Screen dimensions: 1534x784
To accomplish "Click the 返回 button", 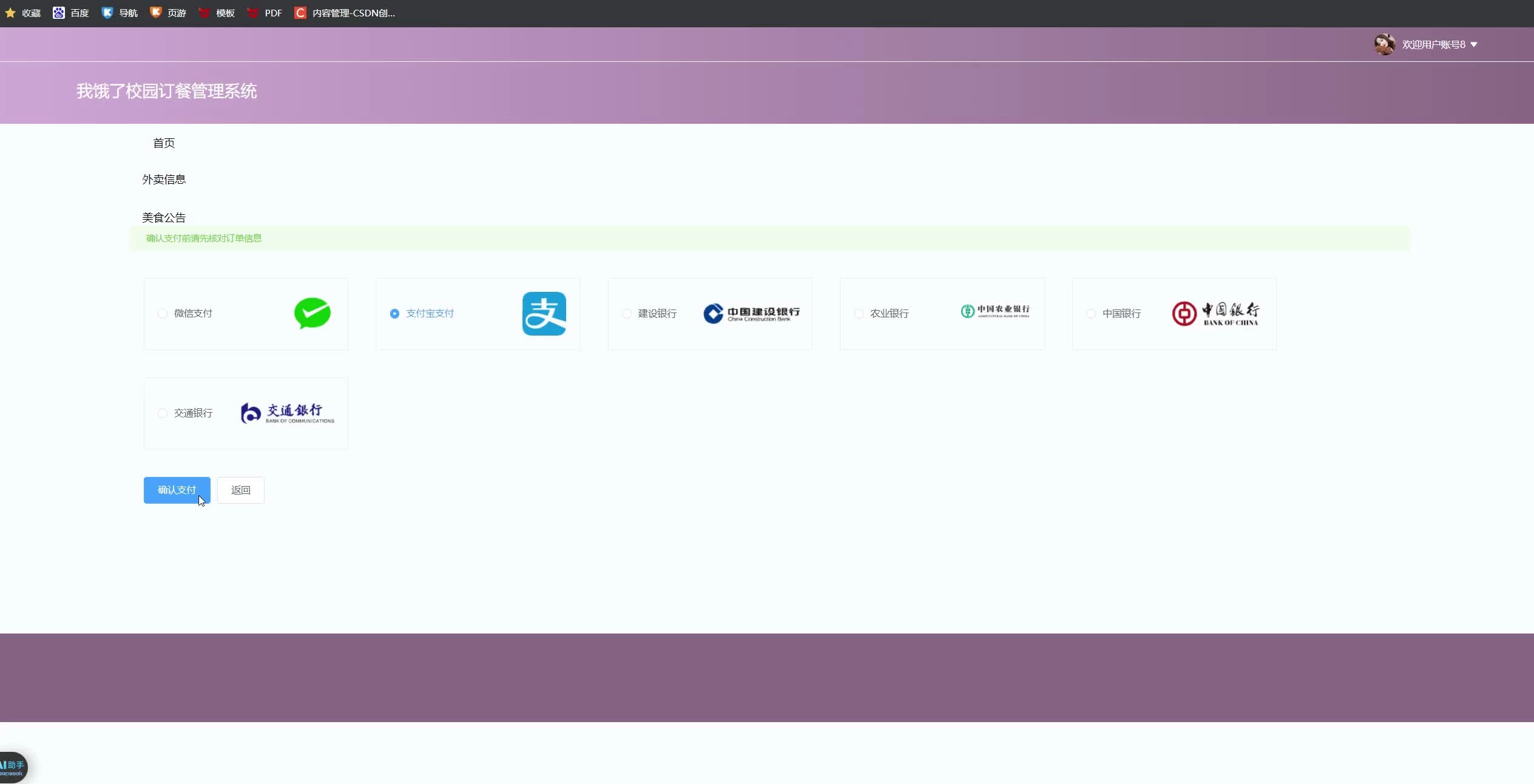I will coord(240,490).
